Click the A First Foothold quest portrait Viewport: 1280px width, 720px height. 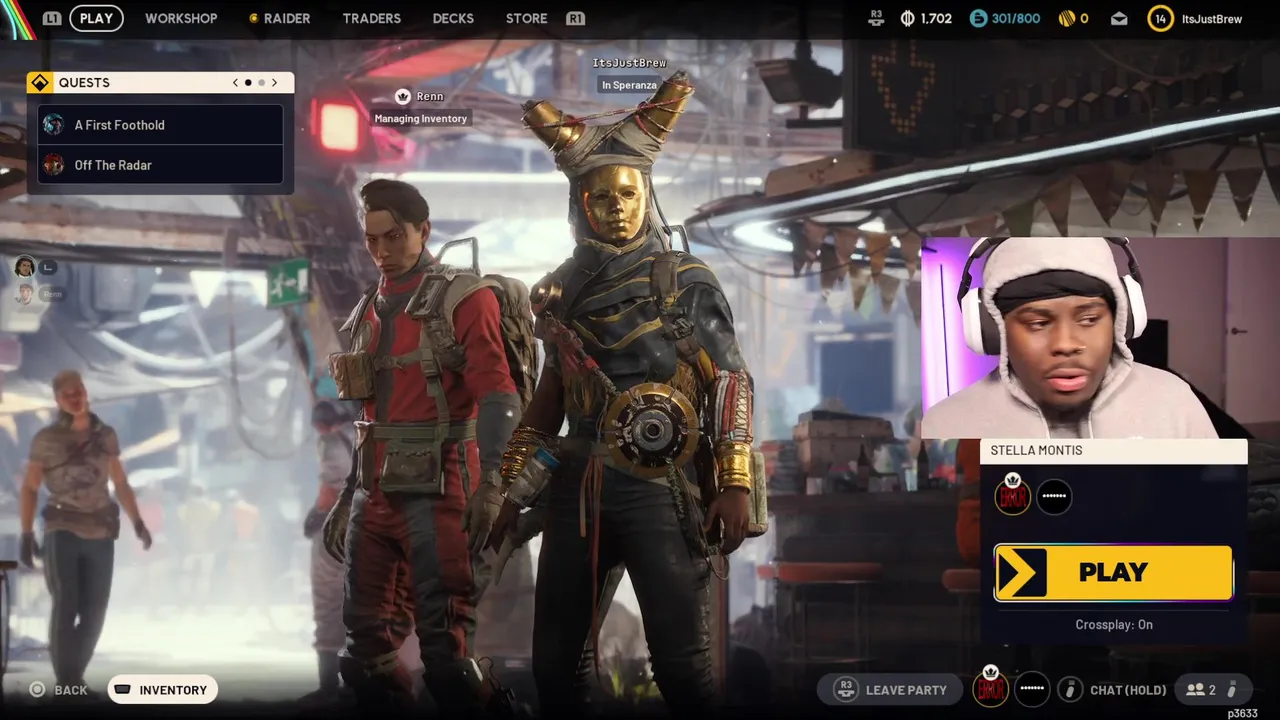pyautogui.click(x=53, y=125)
